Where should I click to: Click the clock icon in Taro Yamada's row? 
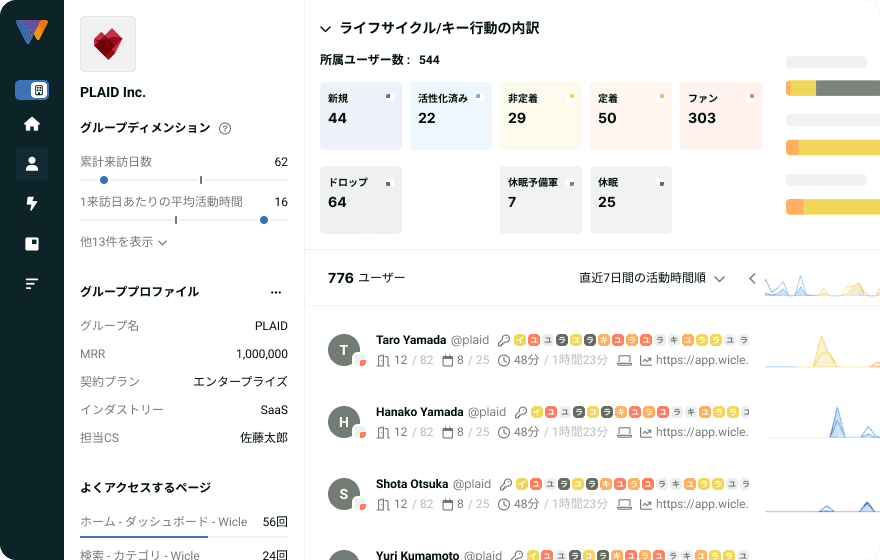click(x=504, y=360)
